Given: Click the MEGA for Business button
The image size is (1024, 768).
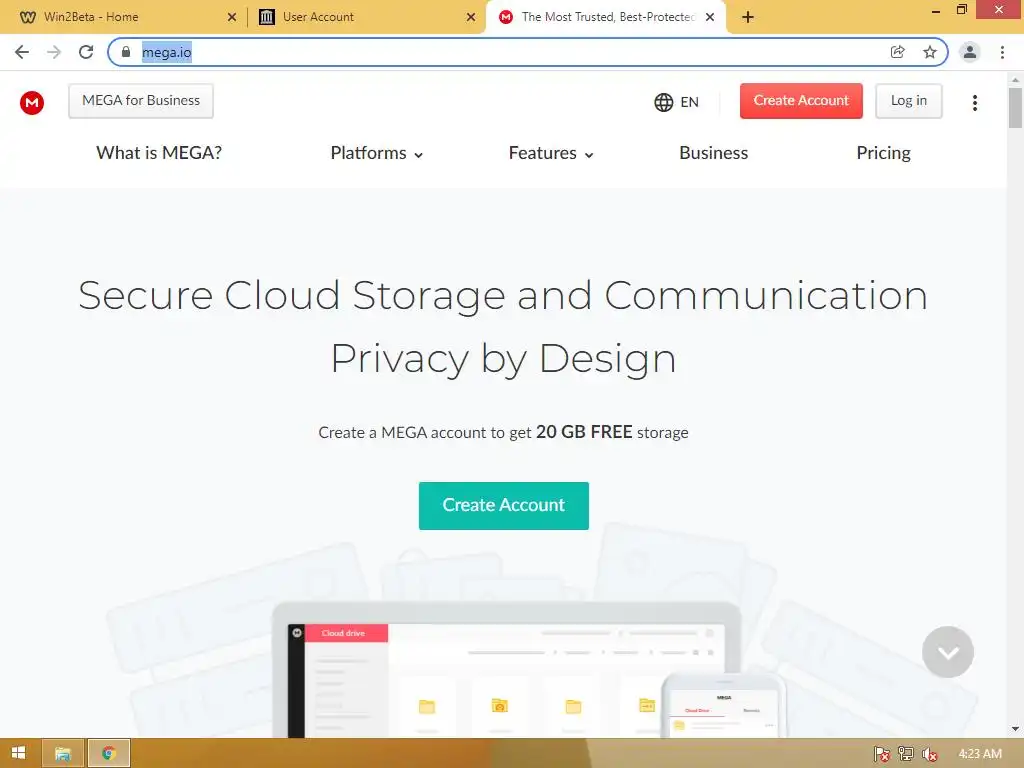Looking at the screenshot, I should [x=141, y=101].
